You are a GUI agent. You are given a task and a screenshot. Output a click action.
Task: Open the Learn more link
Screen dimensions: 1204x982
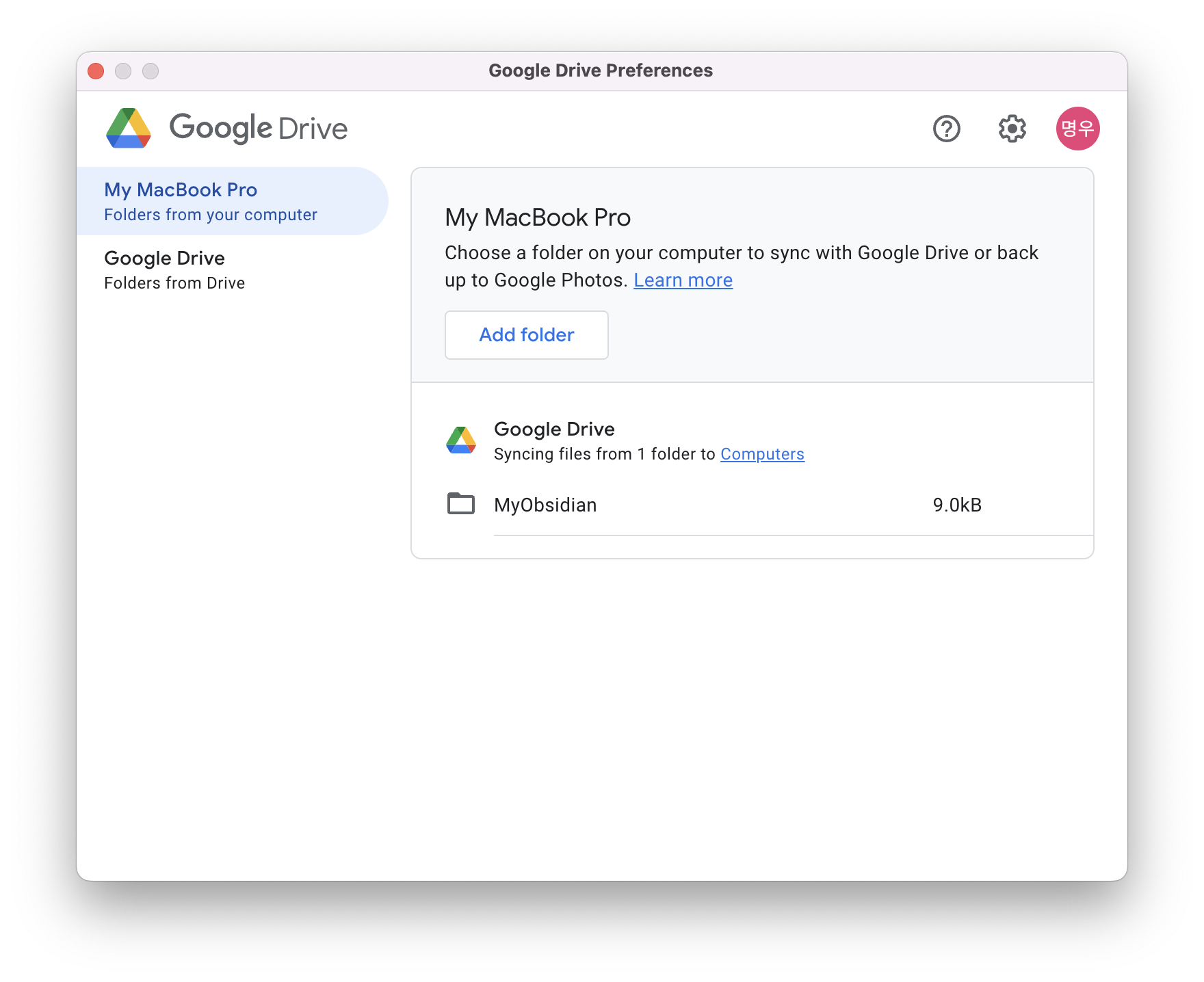[x=683, y=280]
